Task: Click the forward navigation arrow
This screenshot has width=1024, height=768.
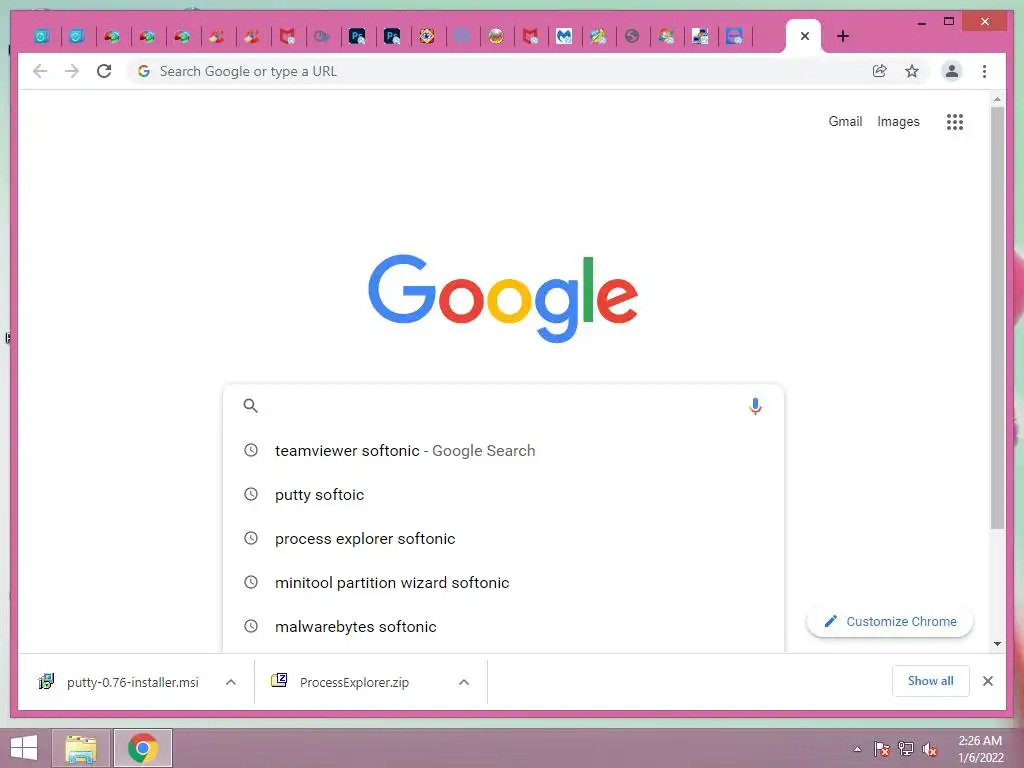Action: click(x=72, y=71)
